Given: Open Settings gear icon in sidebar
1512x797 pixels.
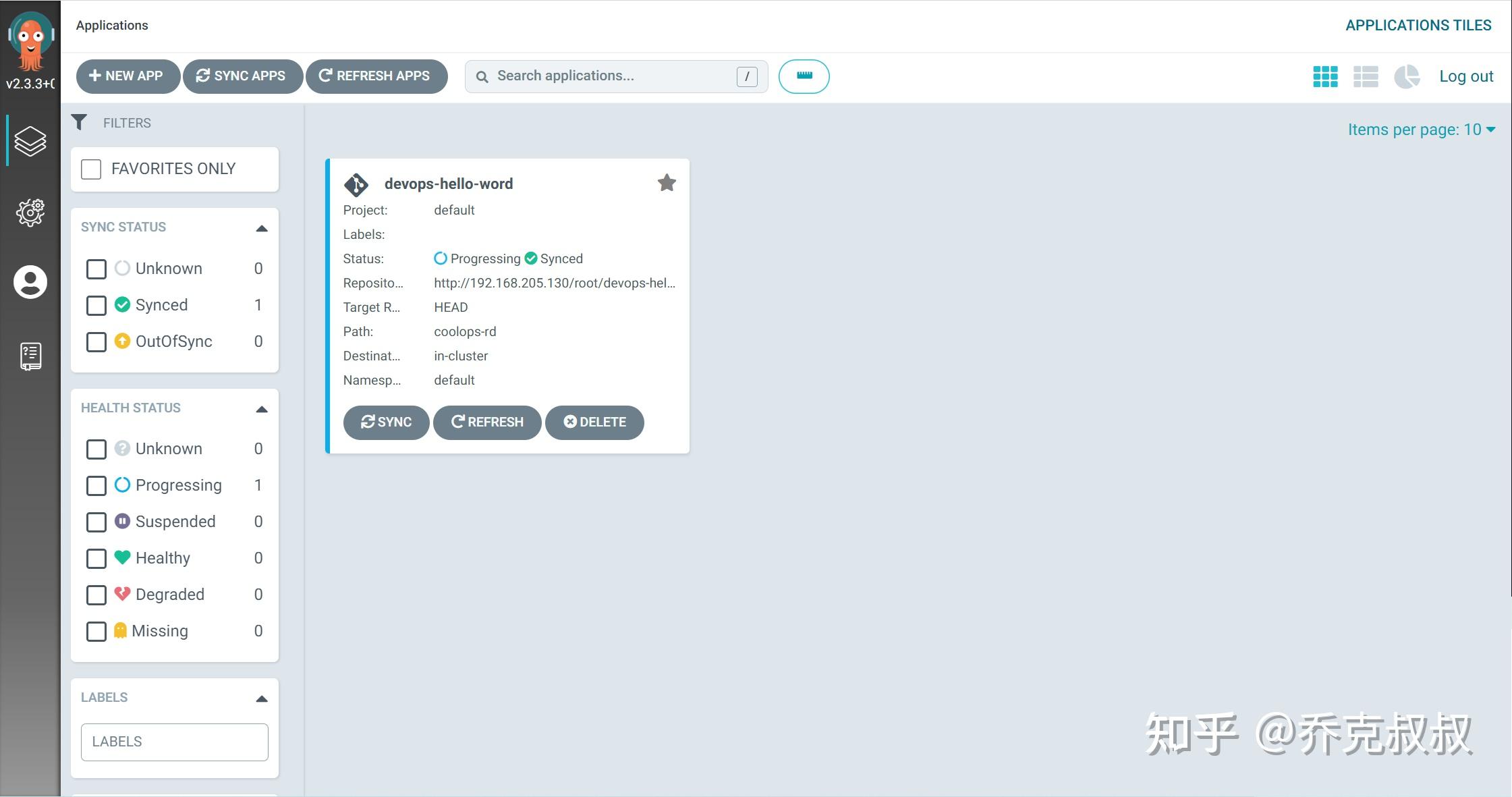Looking at the screenshot, I should click(x=30, y=212).
